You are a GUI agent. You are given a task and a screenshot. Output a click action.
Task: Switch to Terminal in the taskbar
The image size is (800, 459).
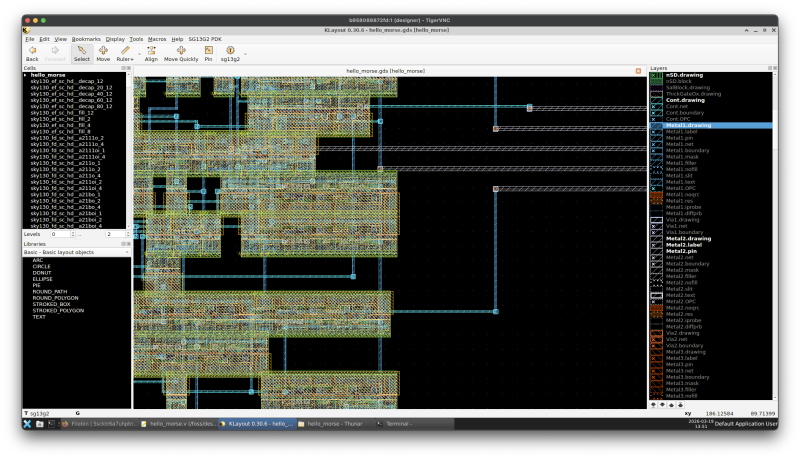pyautogui.click(x=398, y=424)
